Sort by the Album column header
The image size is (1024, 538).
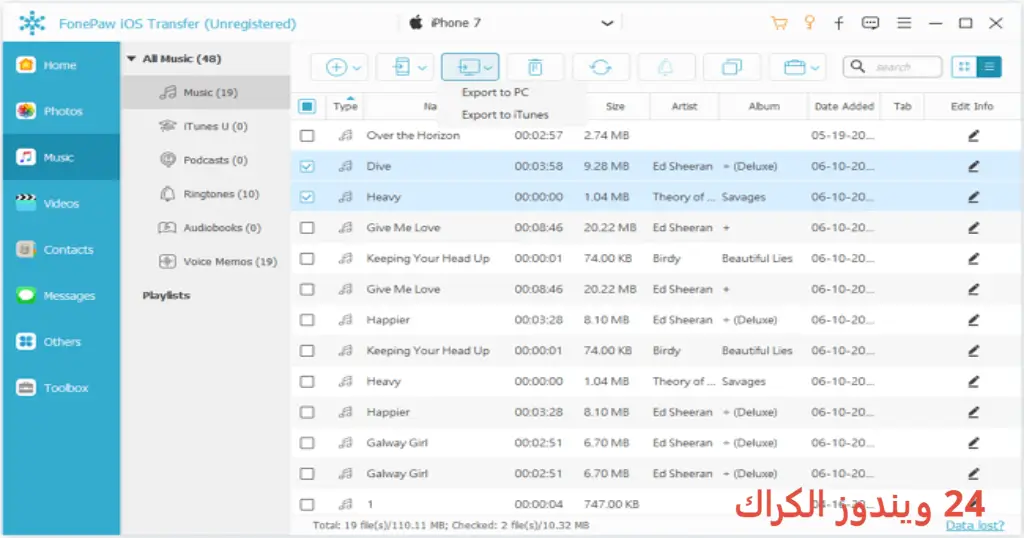[x=763, y=106]
